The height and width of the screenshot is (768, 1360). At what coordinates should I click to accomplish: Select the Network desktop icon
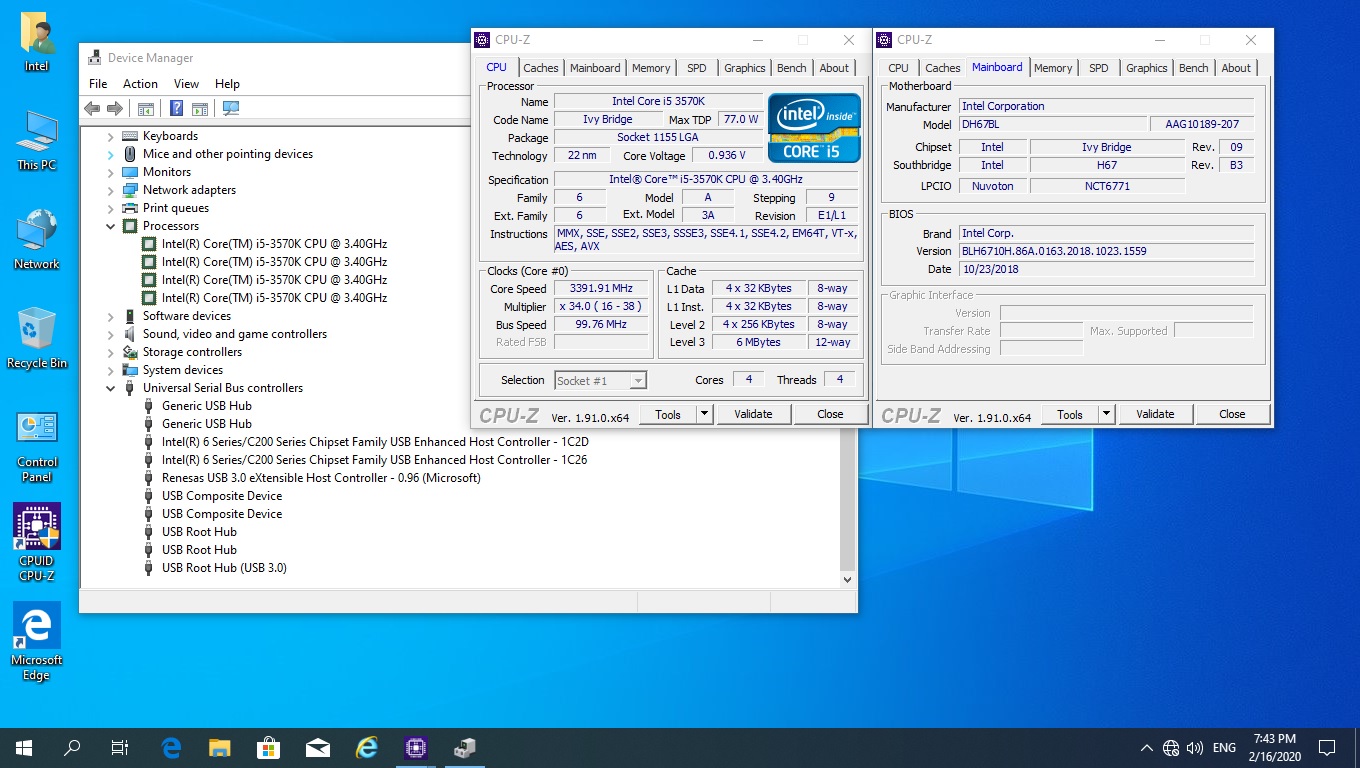pyautogui.click(x=37, y=239)
